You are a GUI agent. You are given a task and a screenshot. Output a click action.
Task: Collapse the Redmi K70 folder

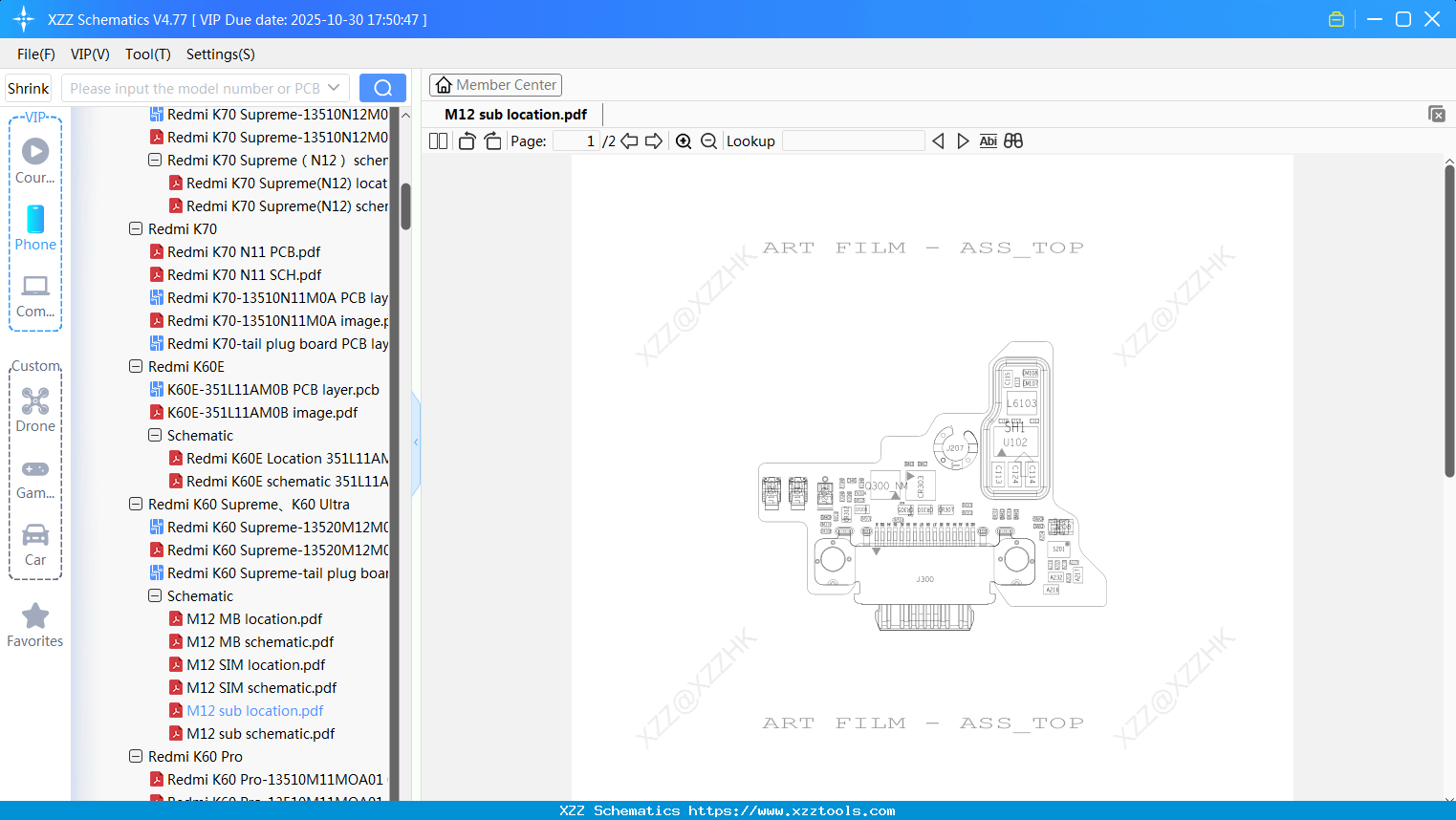(x=136, y=229)
